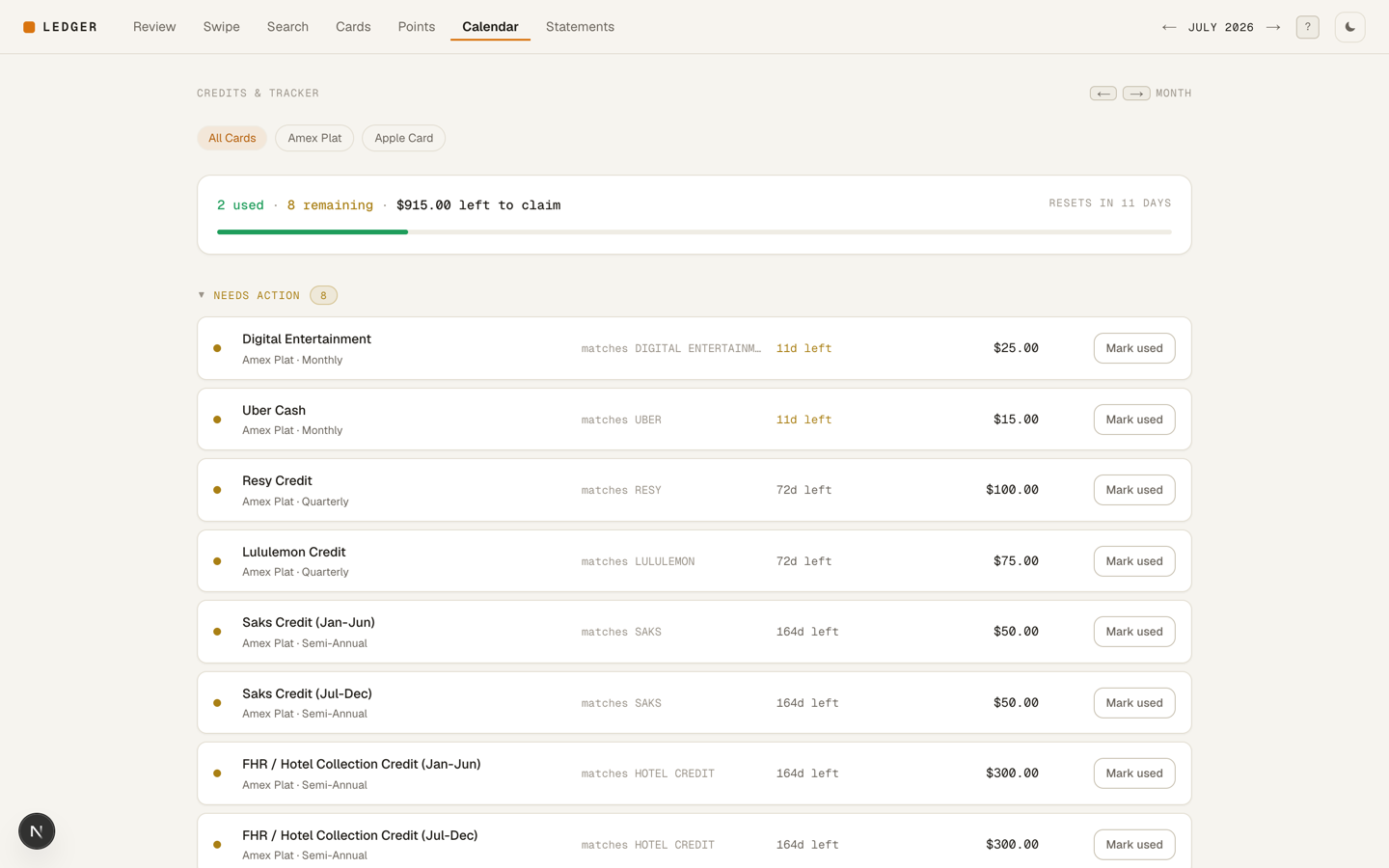Click the $15.00 Uber Cash amount
This screenshot has width=1389, height=868.
[1016, 420]
